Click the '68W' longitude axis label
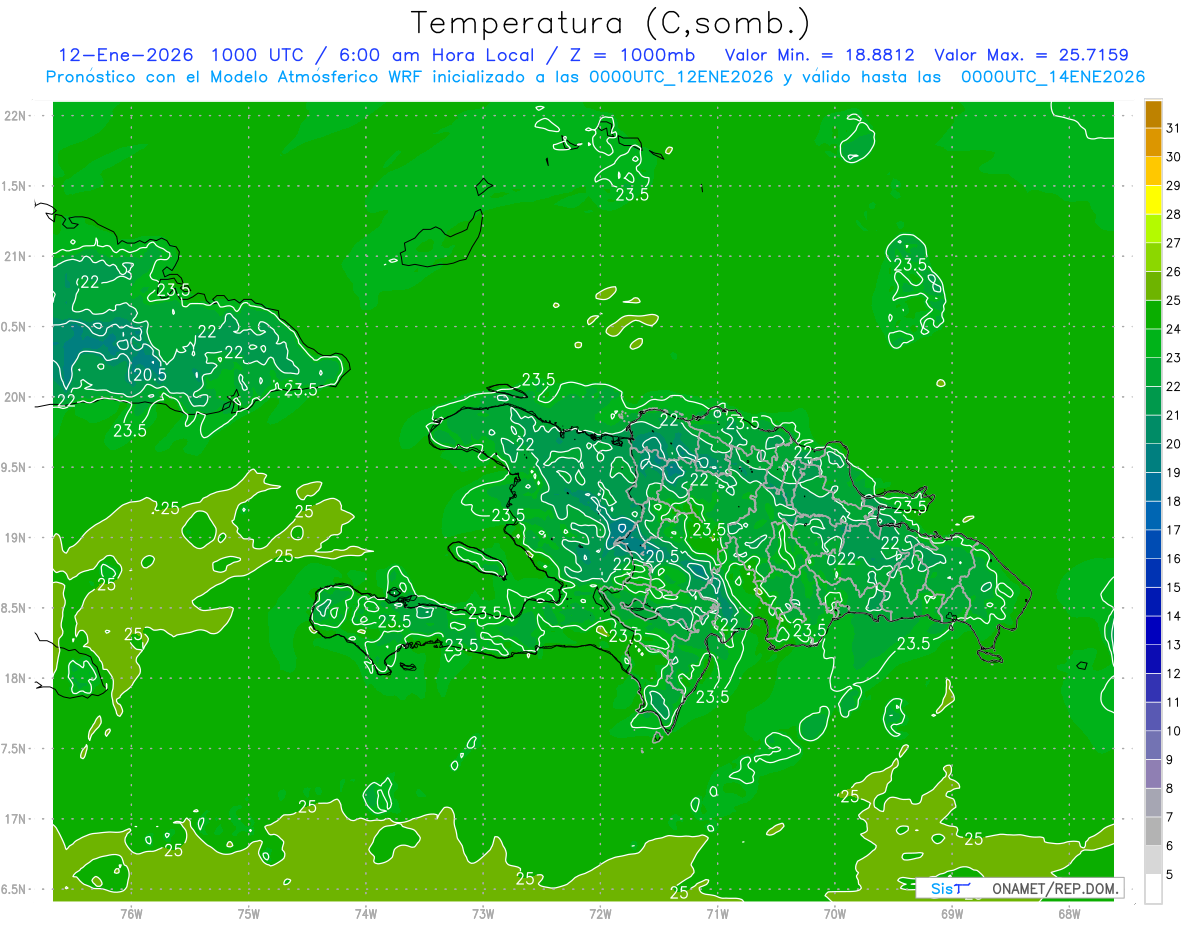This screenshot has width=1200, height=927. pyautogui.click(x=1068, y=913)
